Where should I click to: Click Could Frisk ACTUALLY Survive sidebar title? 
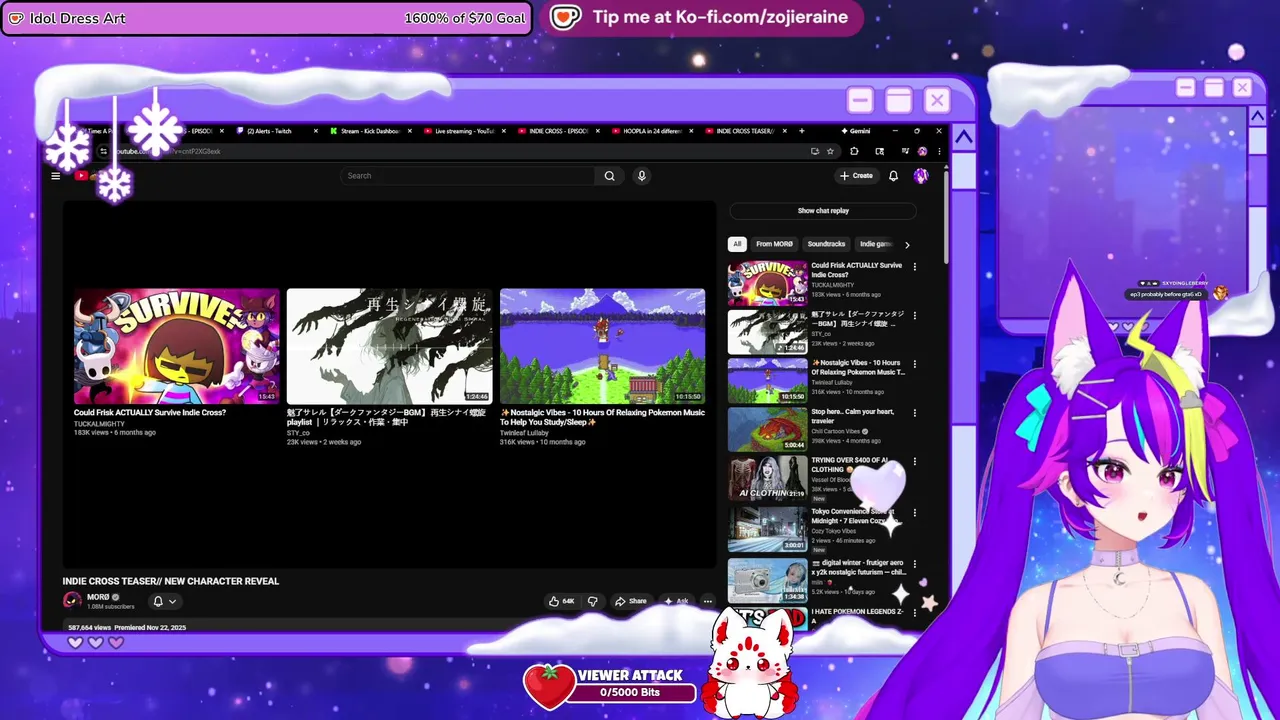(x=856, y=270)
